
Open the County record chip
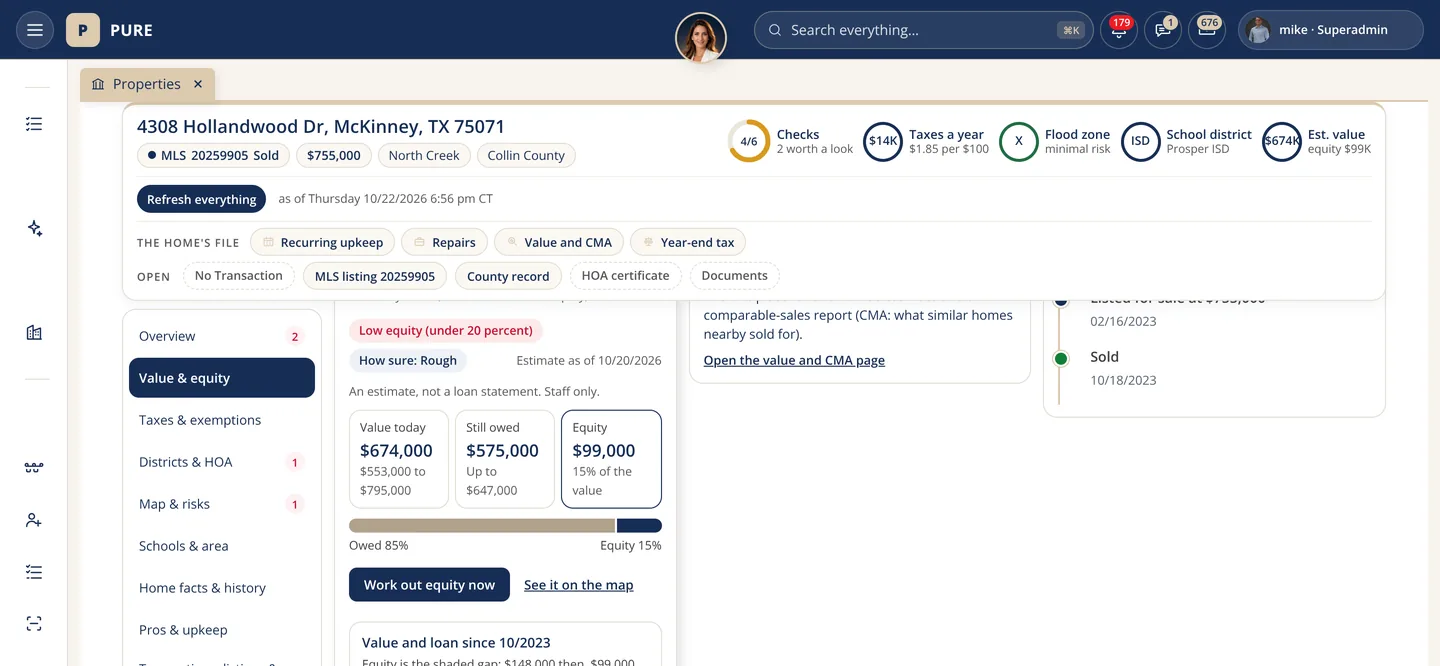click(x=508, y=276)
